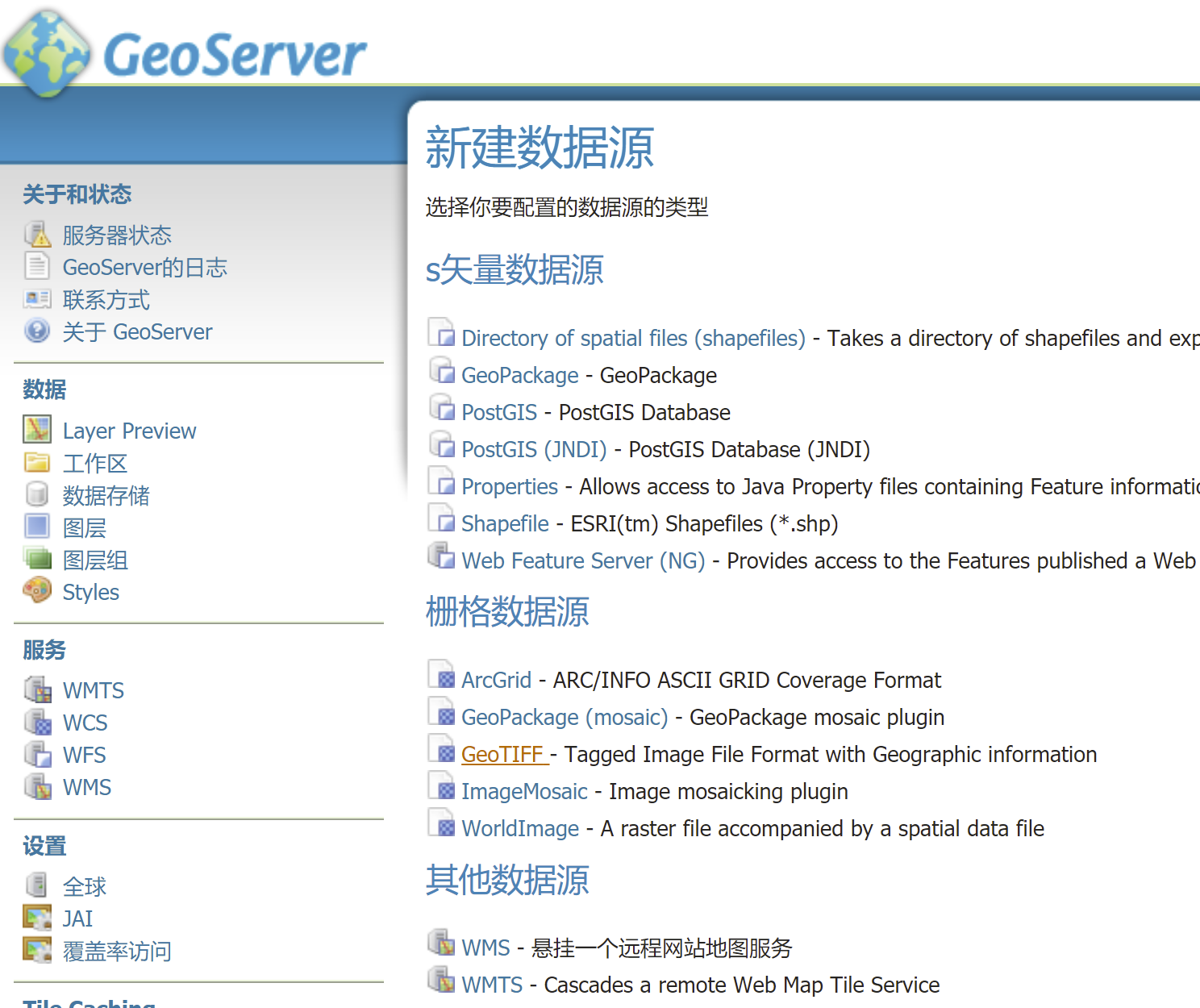Click the layer groups stacked icon
1200x1008 pixels.
(37, 559)
